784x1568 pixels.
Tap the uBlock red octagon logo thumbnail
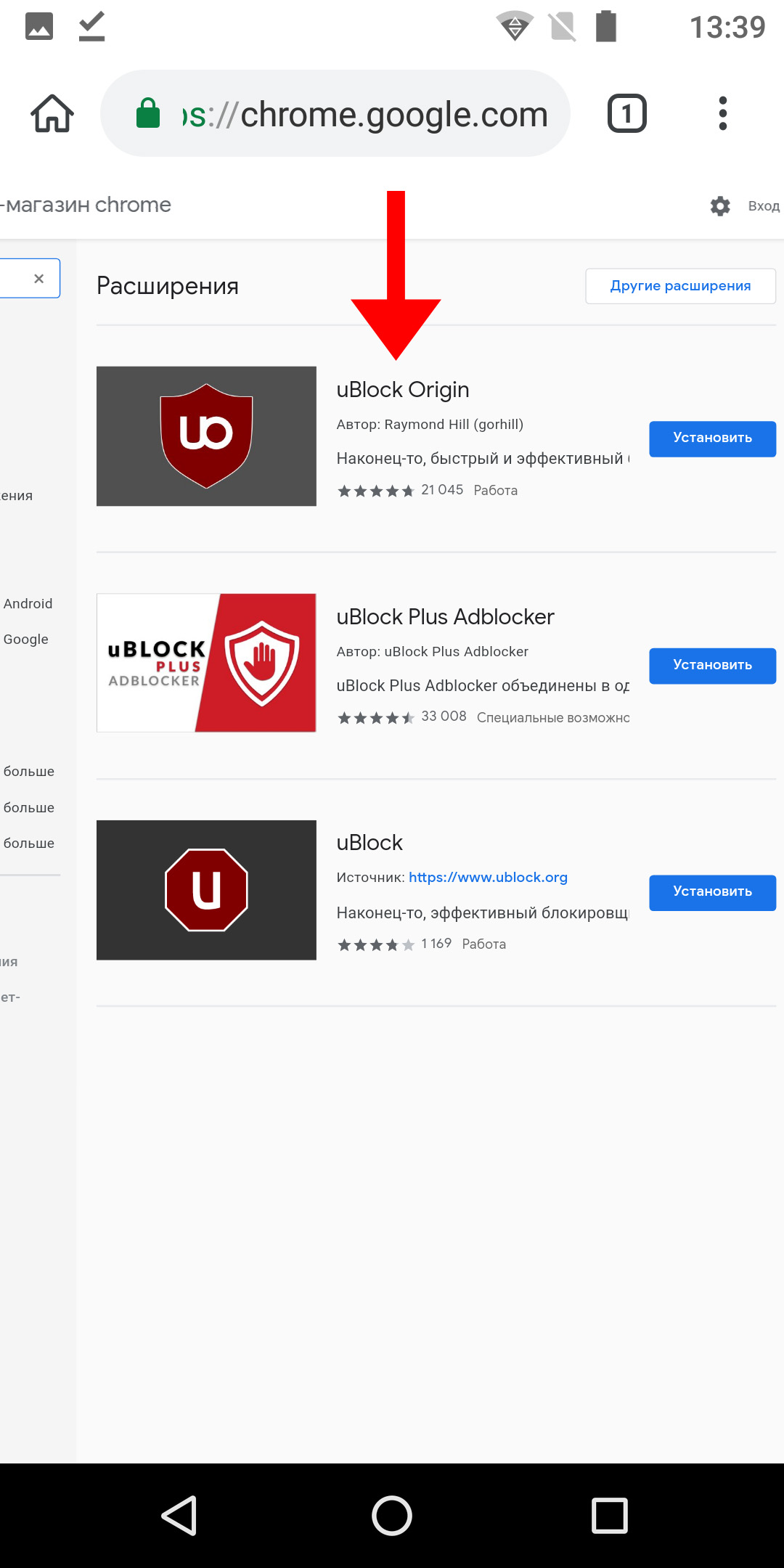coord(206,890)
